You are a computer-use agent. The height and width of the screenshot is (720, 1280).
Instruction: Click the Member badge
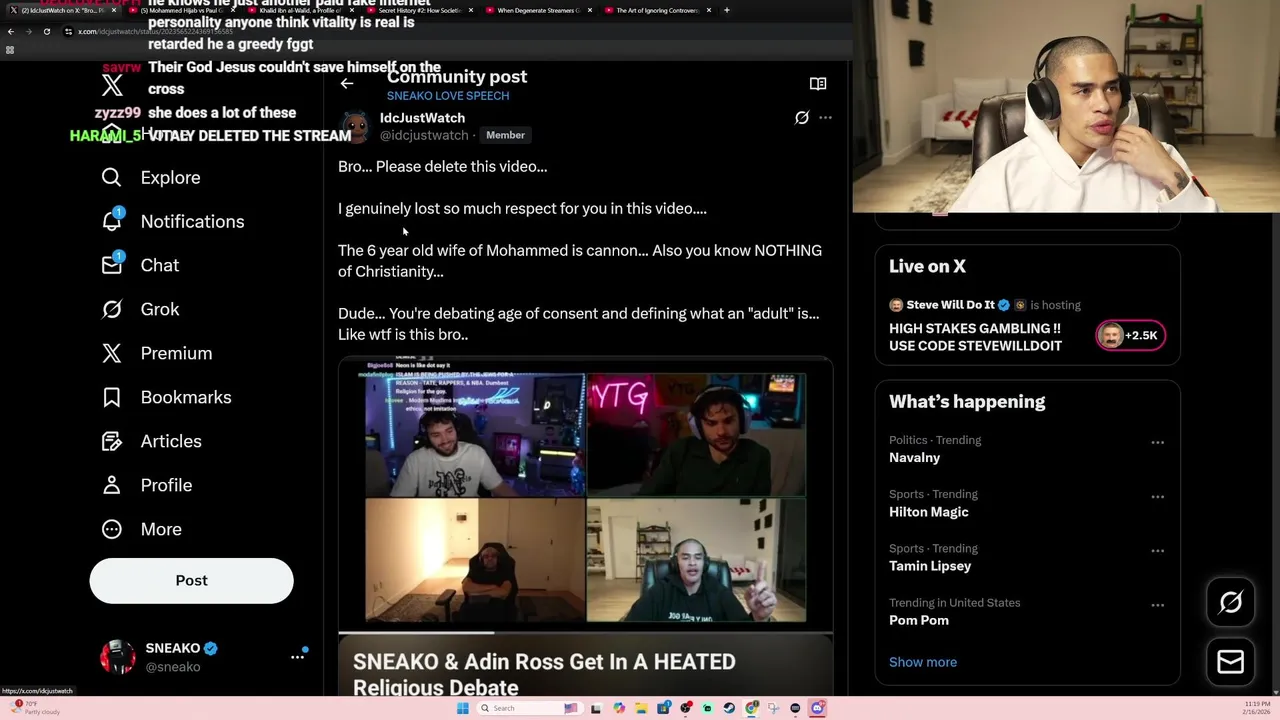(x=505, y=135)
